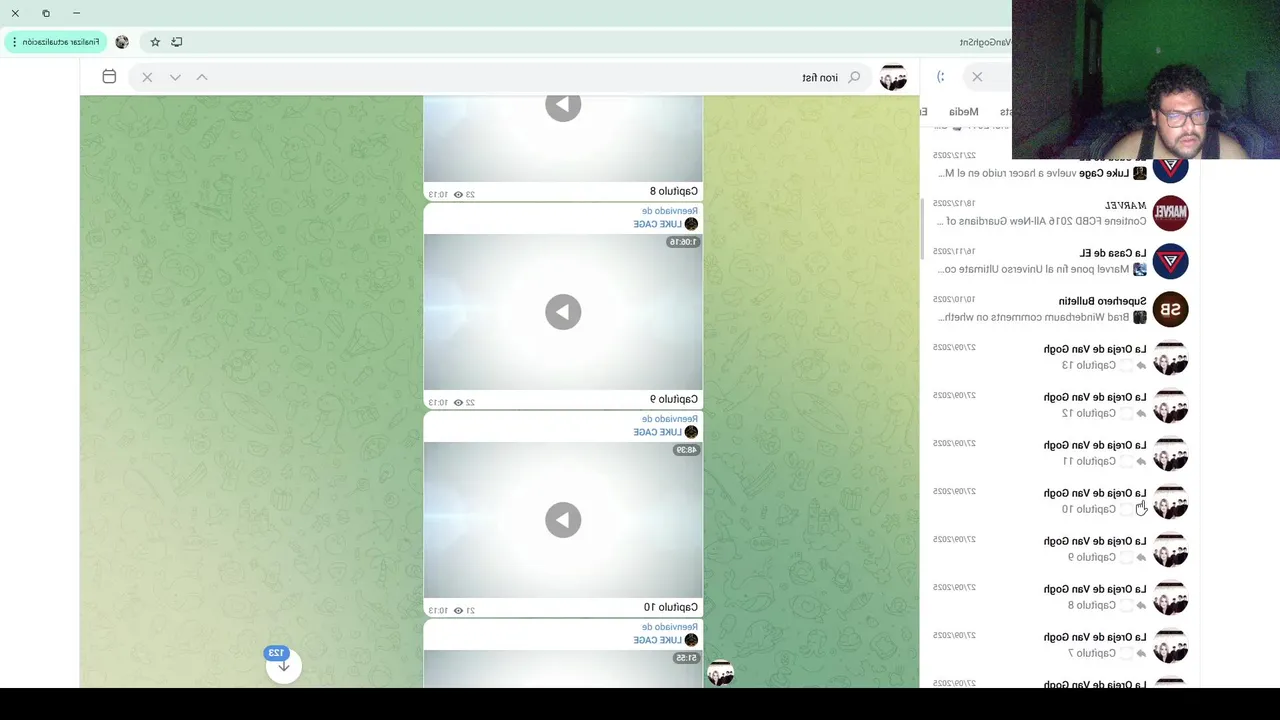Viewport: 1280px width, 720px height.
Task: Open the 'Marvel pone fin al Universo Ultimate' result
Action: click(1060, 261)
